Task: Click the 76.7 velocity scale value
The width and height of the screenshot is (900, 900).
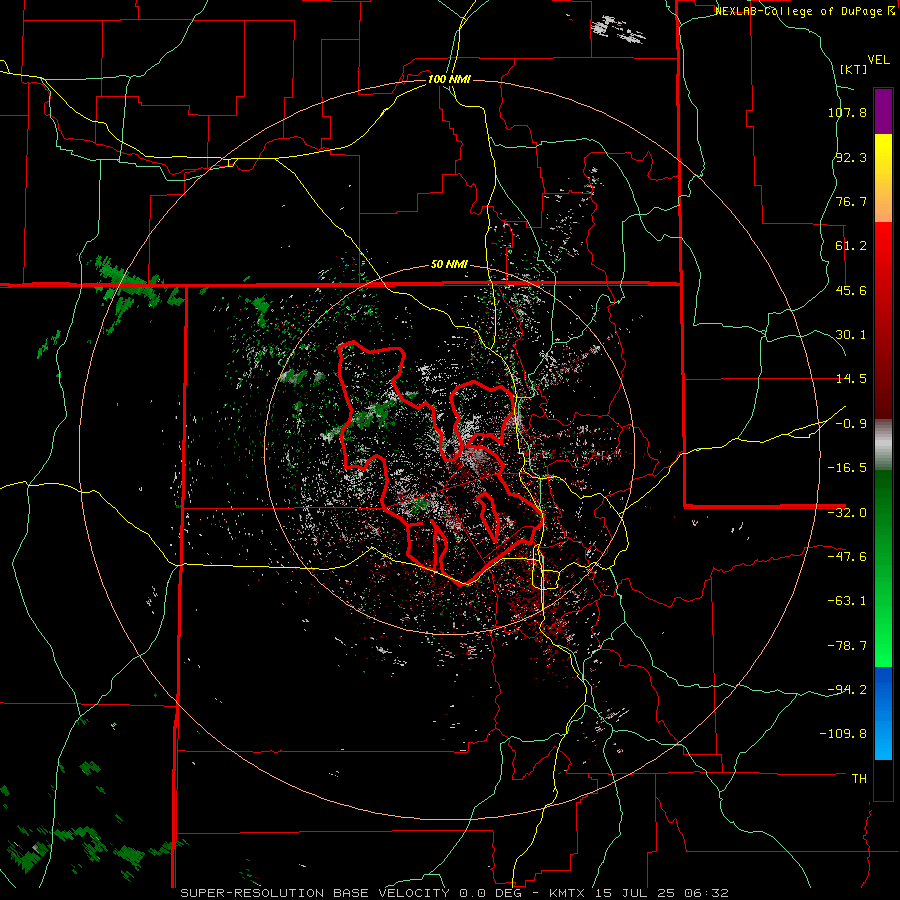Action: coord(851,201)
